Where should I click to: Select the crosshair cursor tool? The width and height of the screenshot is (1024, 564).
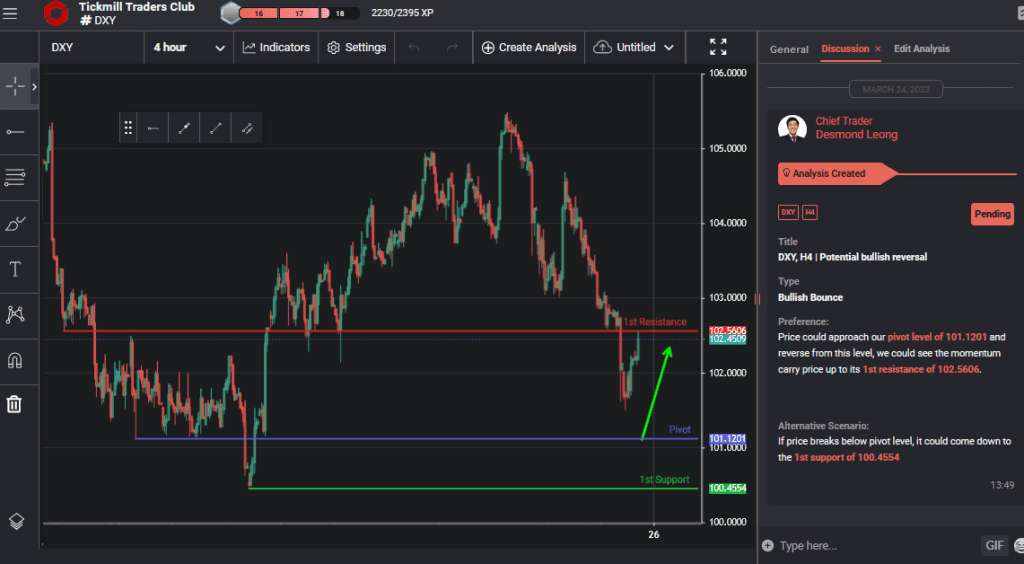(14, 86)
